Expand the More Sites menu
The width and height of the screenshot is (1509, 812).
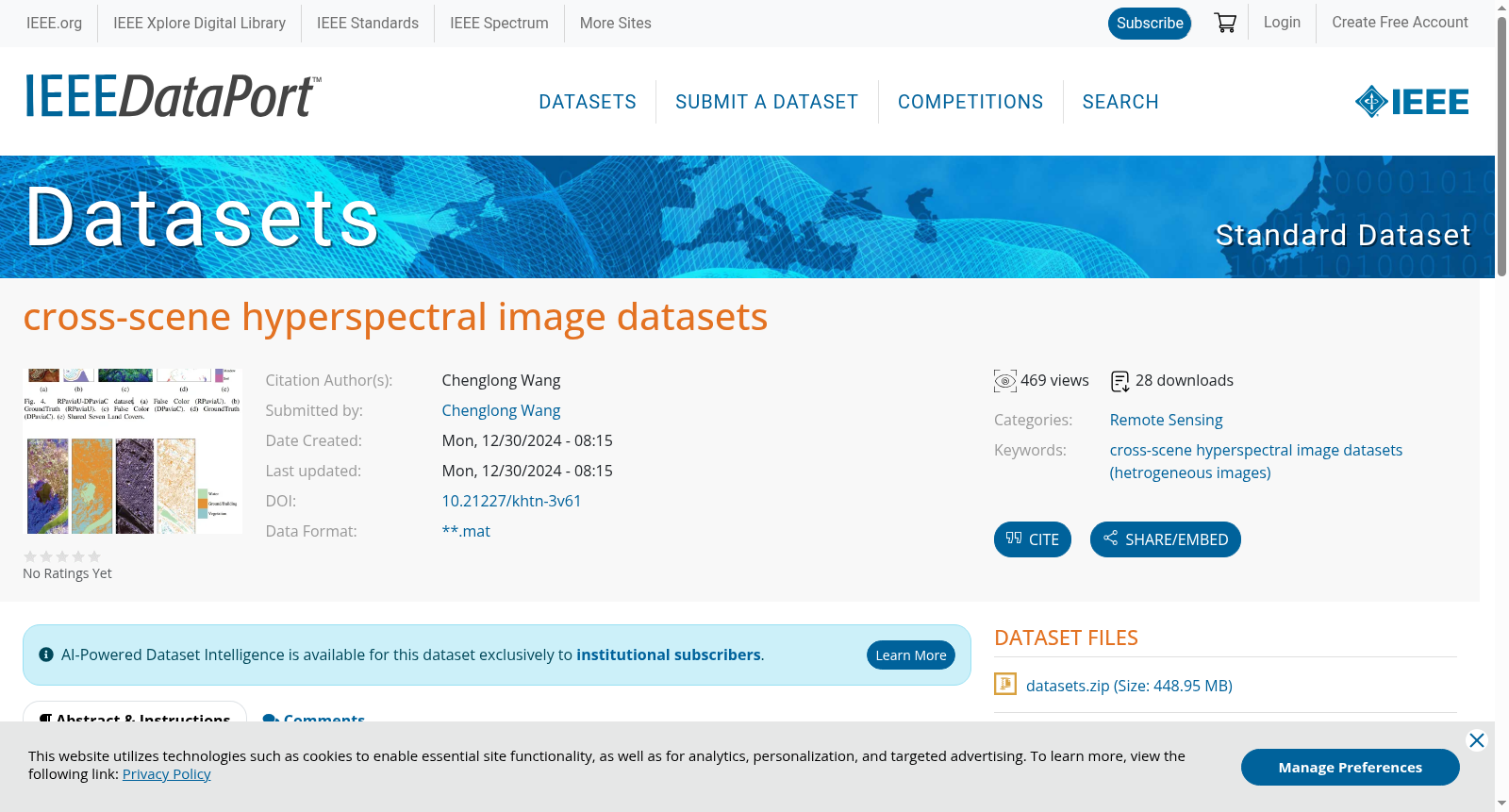coord(616,23)
